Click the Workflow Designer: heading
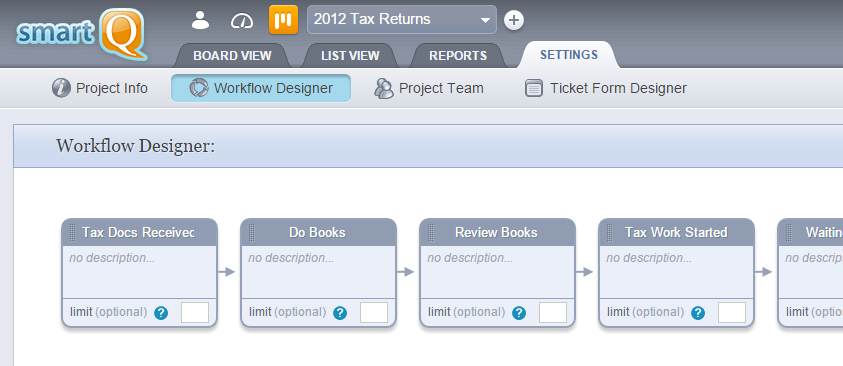 point(135,146)
